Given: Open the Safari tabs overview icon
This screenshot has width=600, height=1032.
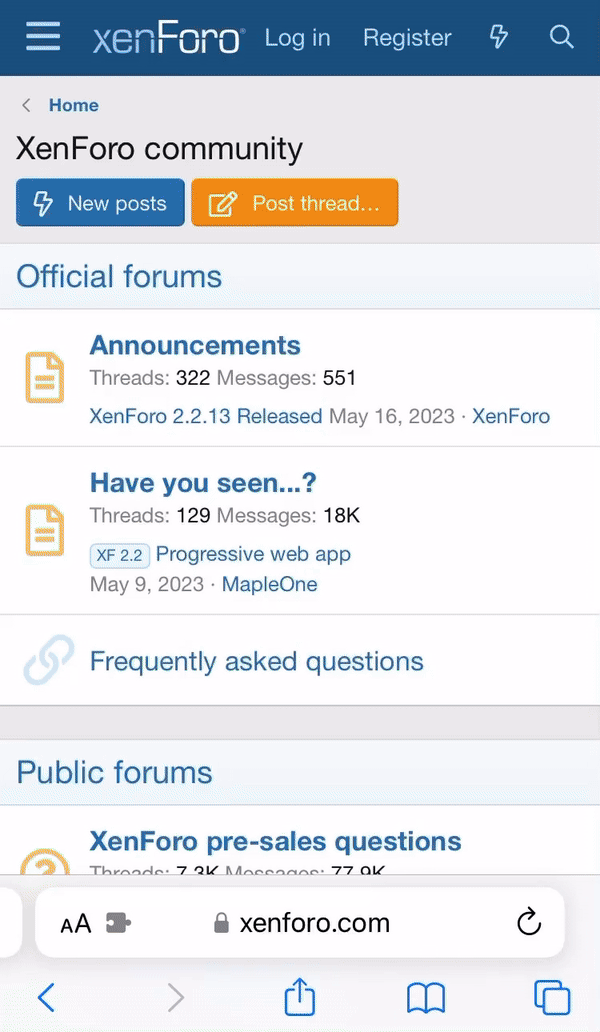Looking at the screenshot, I should pos(552,998).
